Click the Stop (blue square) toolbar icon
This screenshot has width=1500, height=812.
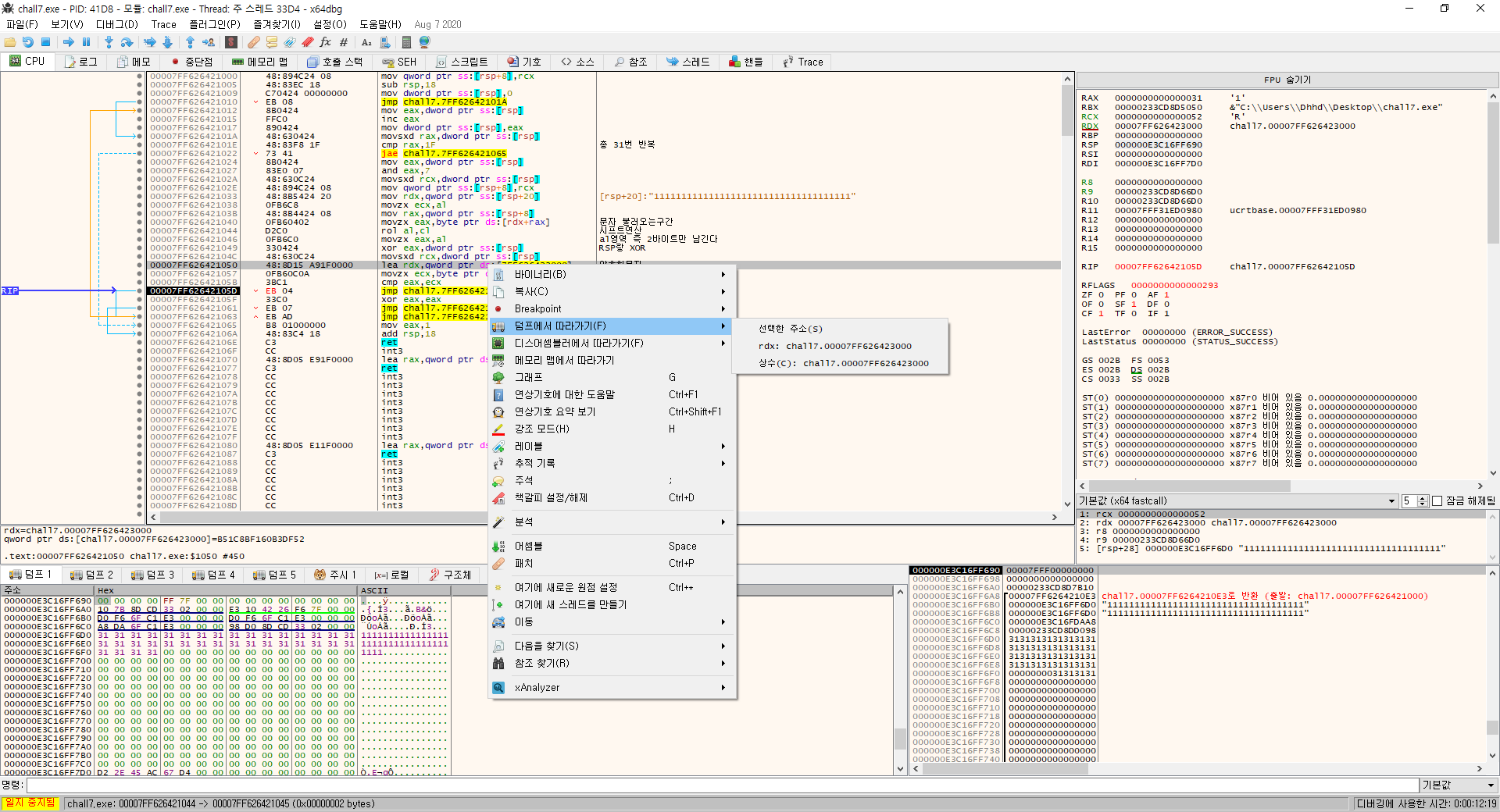click(45, 42)
